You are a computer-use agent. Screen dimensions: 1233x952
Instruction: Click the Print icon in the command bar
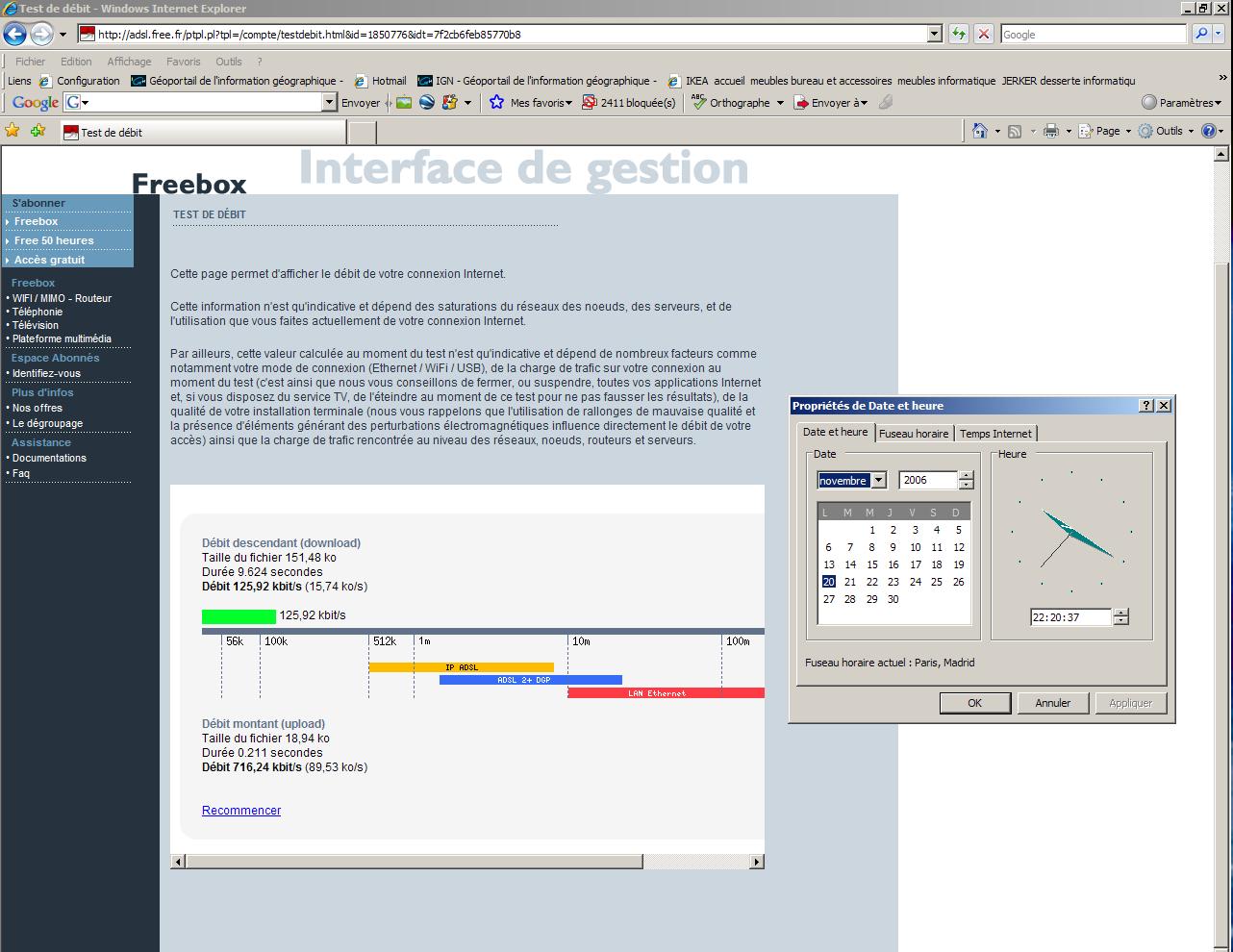pyautogui.click(x=1051, y=131)
